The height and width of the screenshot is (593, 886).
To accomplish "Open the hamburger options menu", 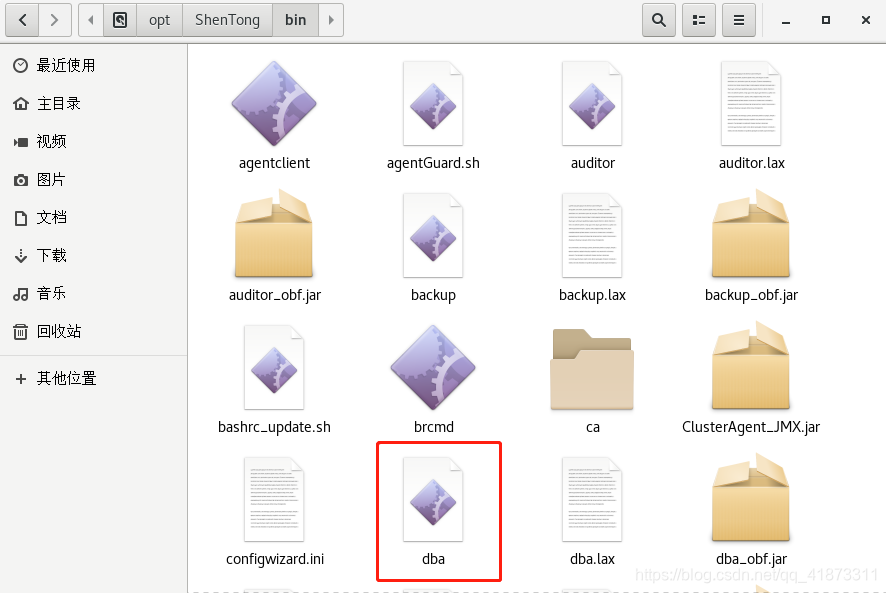I will pyautogui.click(x=739, y=20).
